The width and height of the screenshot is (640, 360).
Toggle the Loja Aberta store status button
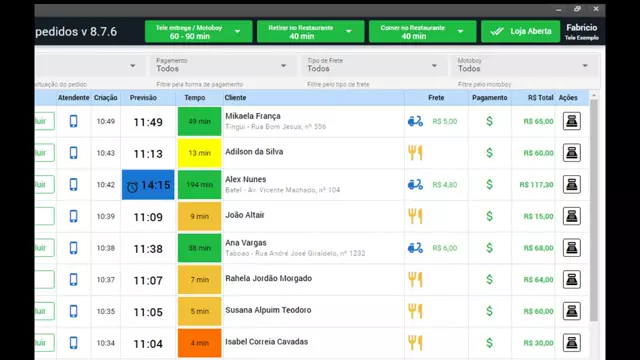pos(520,31)
